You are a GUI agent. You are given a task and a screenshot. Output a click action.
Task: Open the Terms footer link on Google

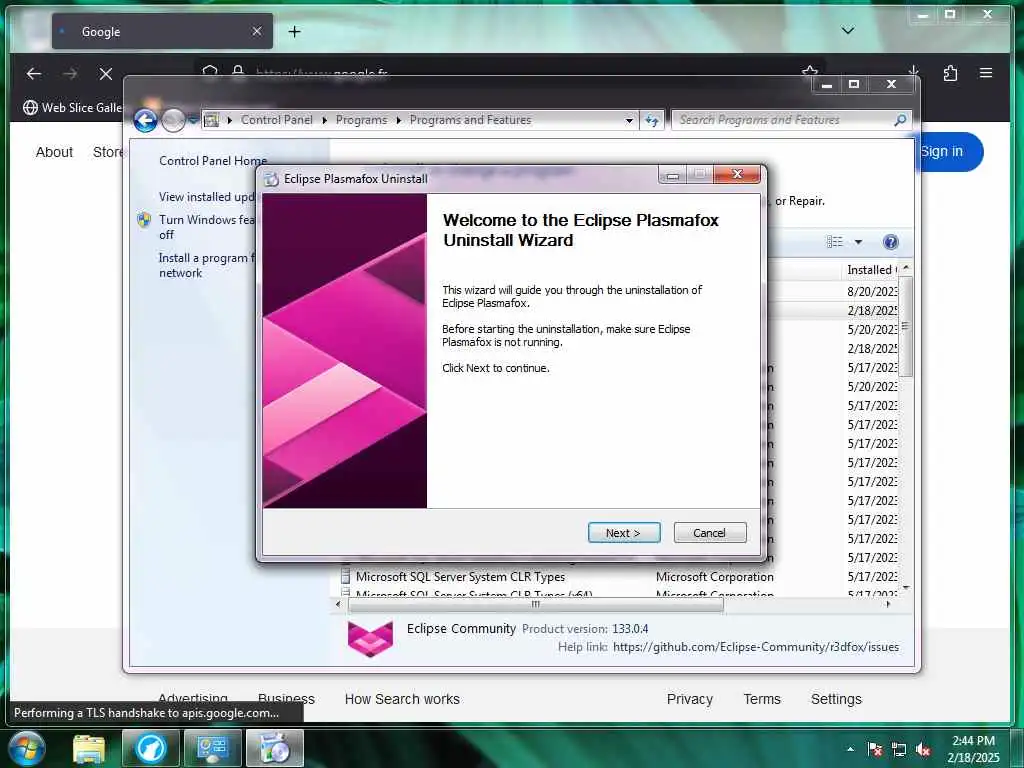point(762,699)
